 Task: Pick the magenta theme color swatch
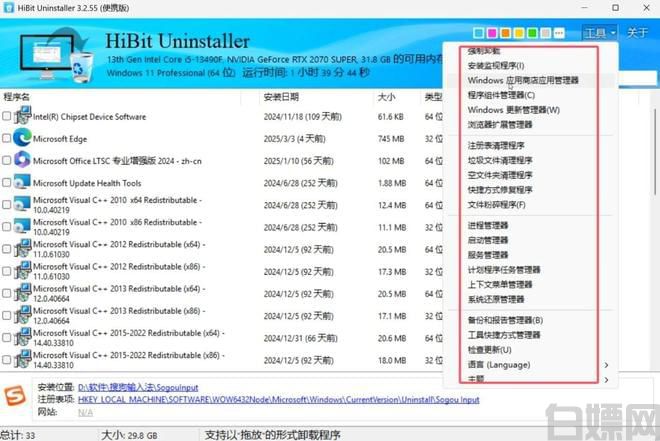492,33
